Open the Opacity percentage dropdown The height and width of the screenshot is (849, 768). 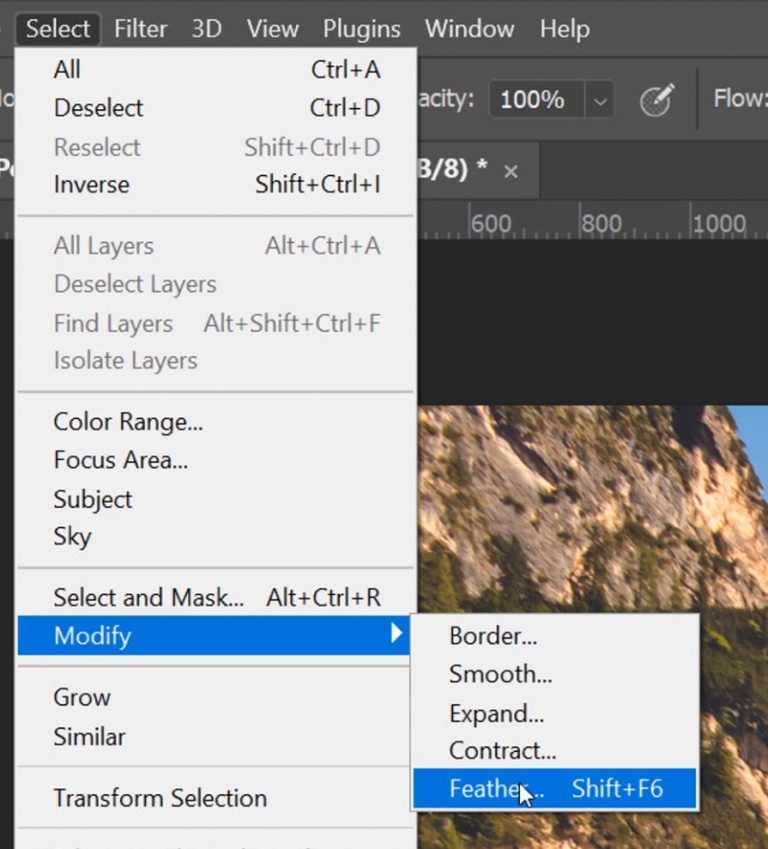coord(601,99)
